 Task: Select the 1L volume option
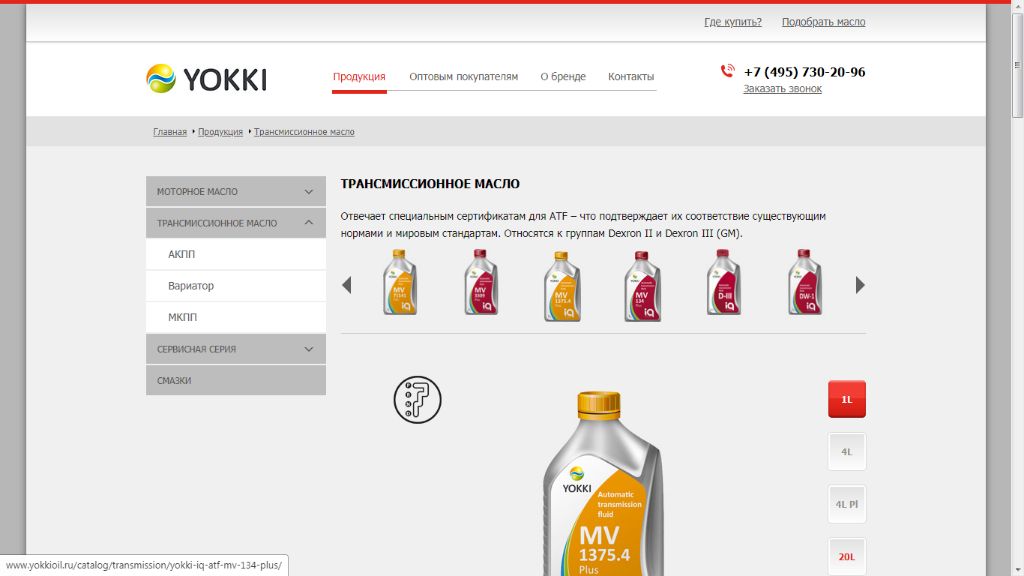[846, 399]
